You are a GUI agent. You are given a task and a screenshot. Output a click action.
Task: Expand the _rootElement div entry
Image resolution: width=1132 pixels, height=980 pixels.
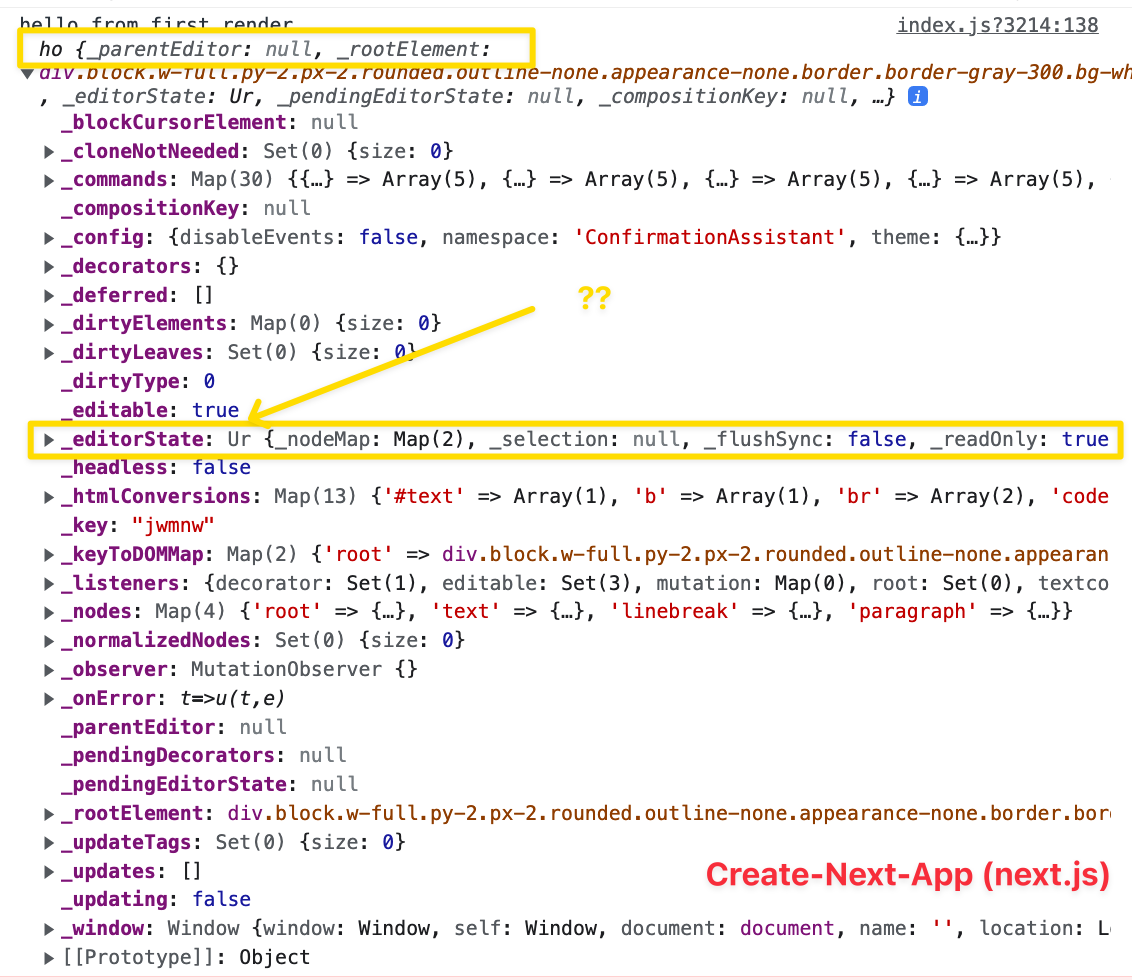point(48,814)
